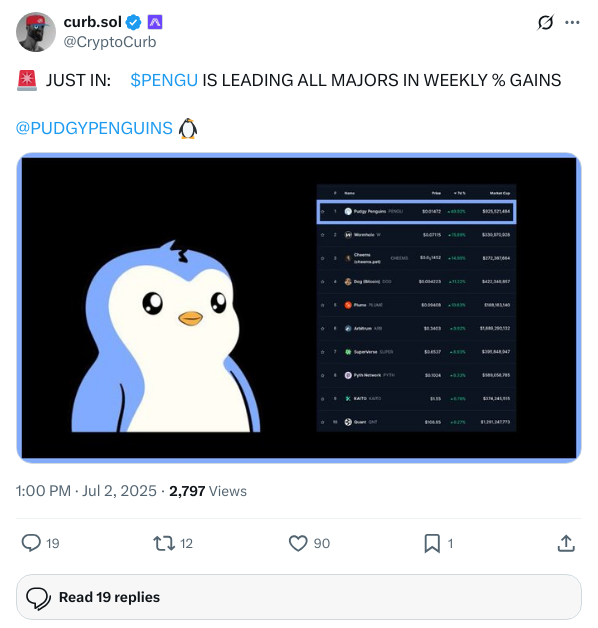598x628 pixels.
Task: Click the 1:00 PM Jul 2, 2025 timestamp
Action: tap(86, 491)
